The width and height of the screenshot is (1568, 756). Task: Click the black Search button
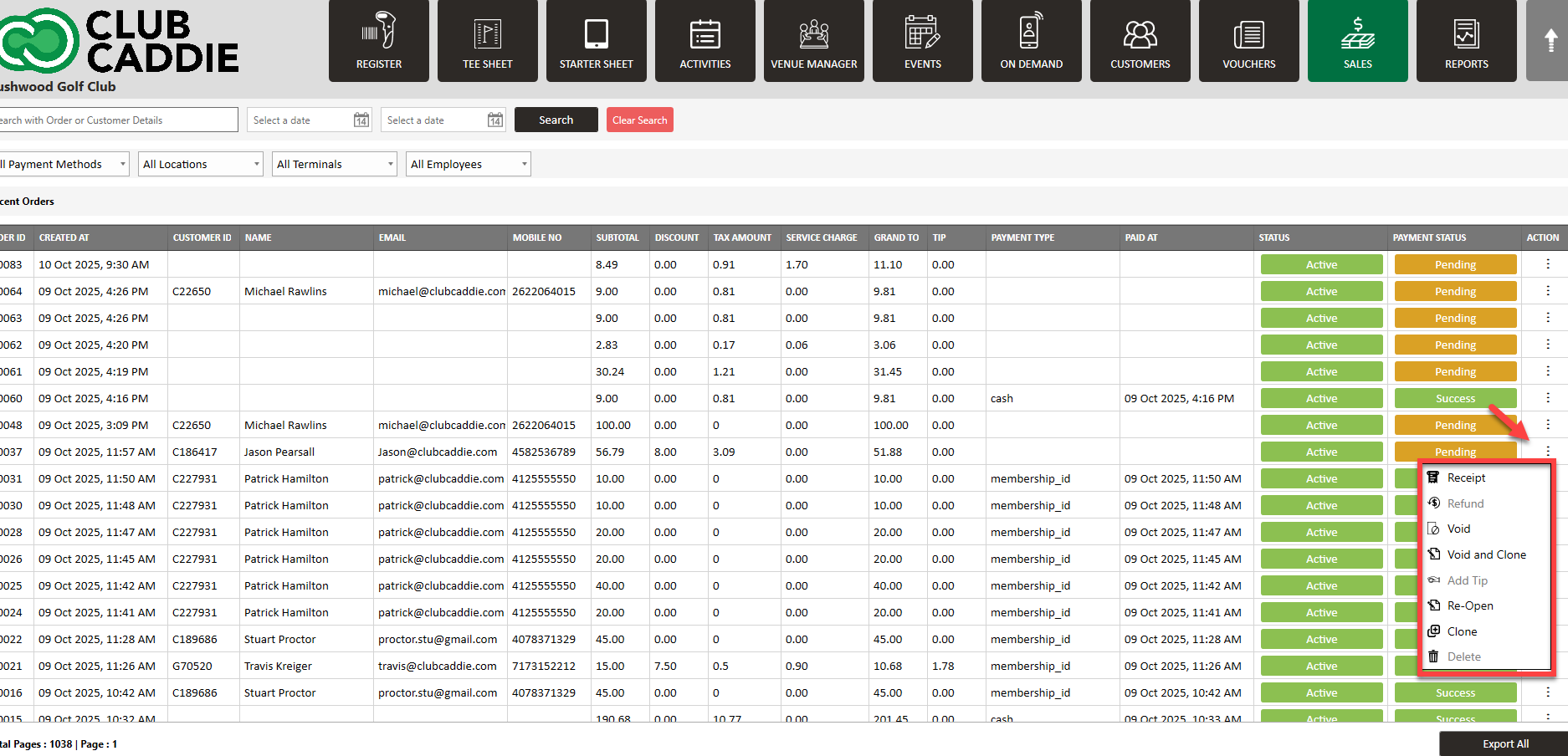tap(556, 120)
